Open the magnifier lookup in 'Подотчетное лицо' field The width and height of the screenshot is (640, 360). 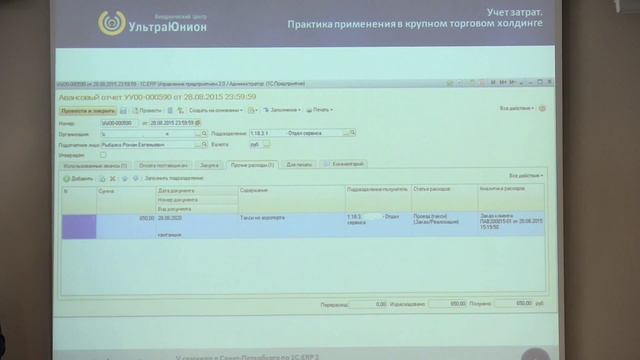204,144
